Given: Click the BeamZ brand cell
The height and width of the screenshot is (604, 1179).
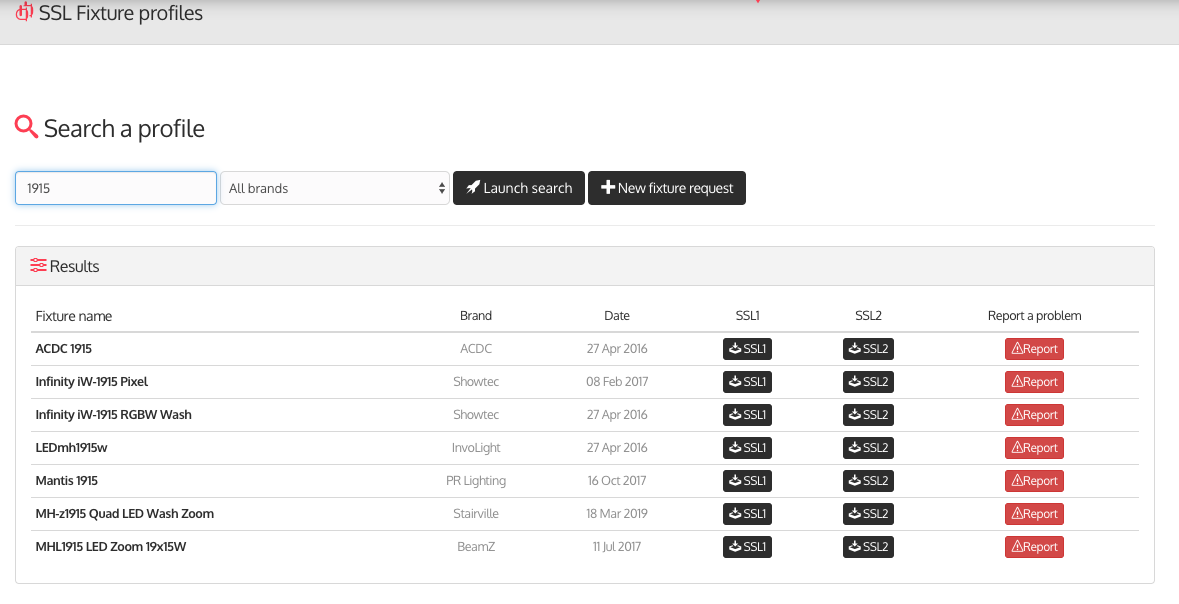Looking at the screenshot, I should point(476,548).
